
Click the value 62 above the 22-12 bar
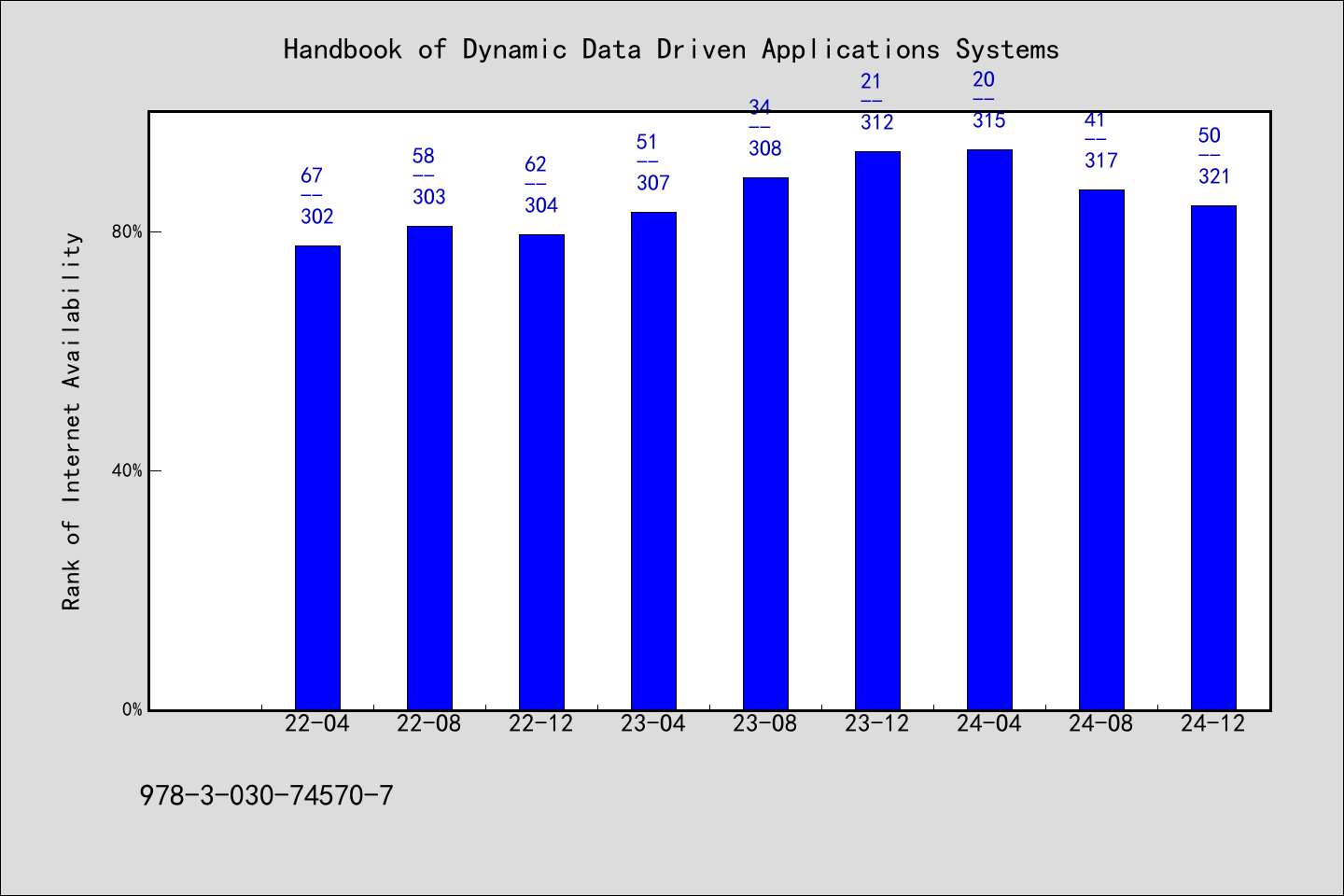tap(536, 164)
